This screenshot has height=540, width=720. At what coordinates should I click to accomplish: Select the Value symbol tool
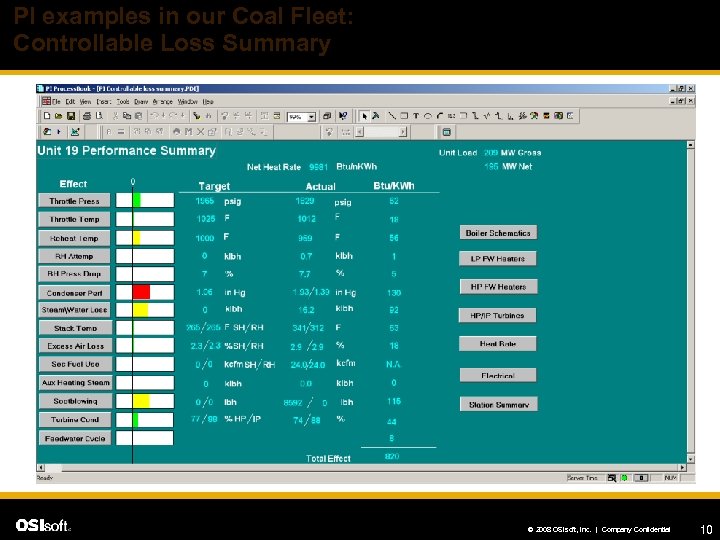click(x=451, y=116)
